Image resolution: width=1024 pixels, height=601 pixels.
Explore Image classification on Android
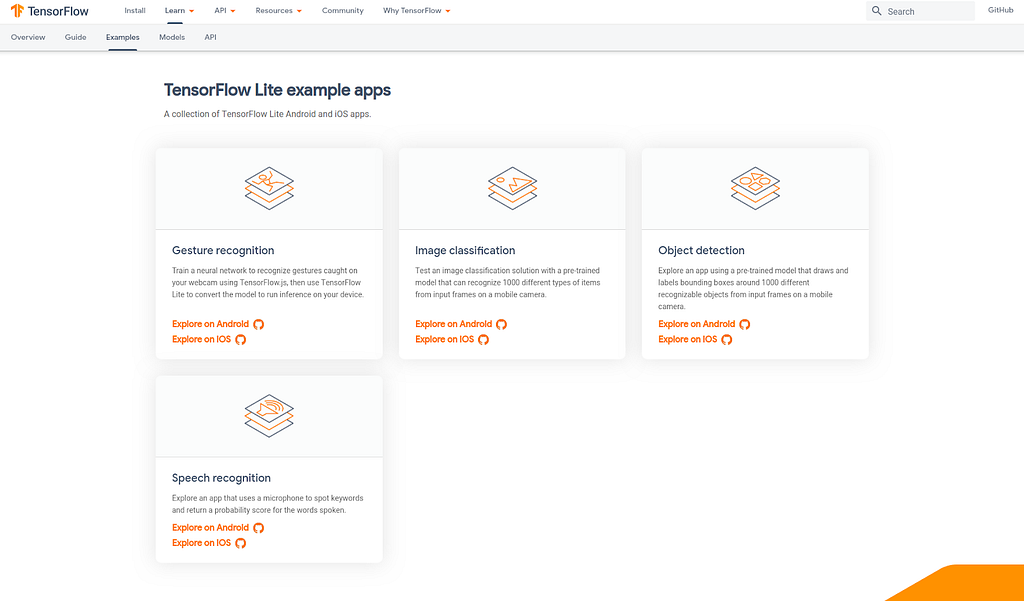tap(453, 324)
